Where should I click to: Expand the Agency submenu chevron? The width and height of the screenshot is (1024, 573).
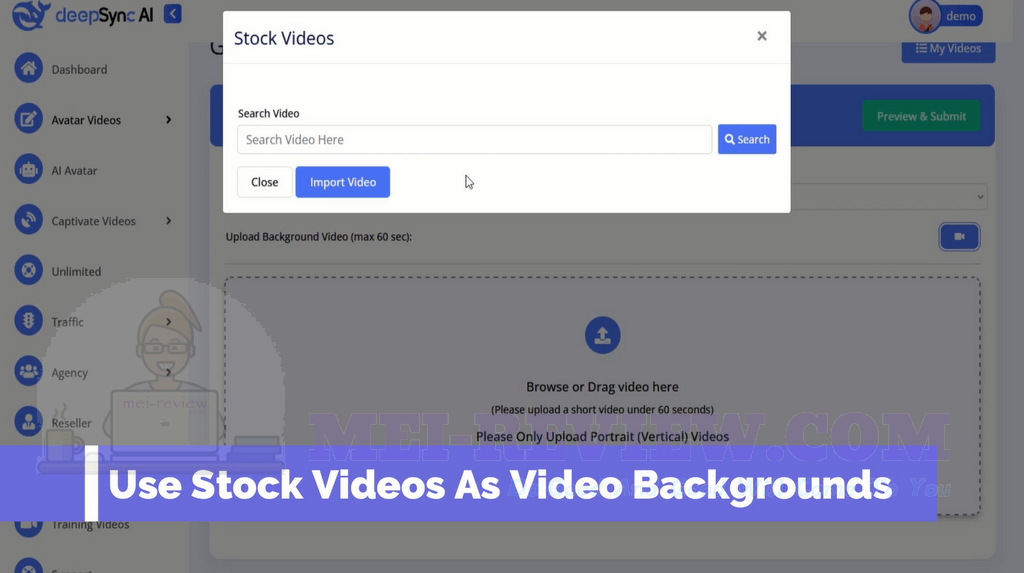pyautogui.click(x=168, y=372)
